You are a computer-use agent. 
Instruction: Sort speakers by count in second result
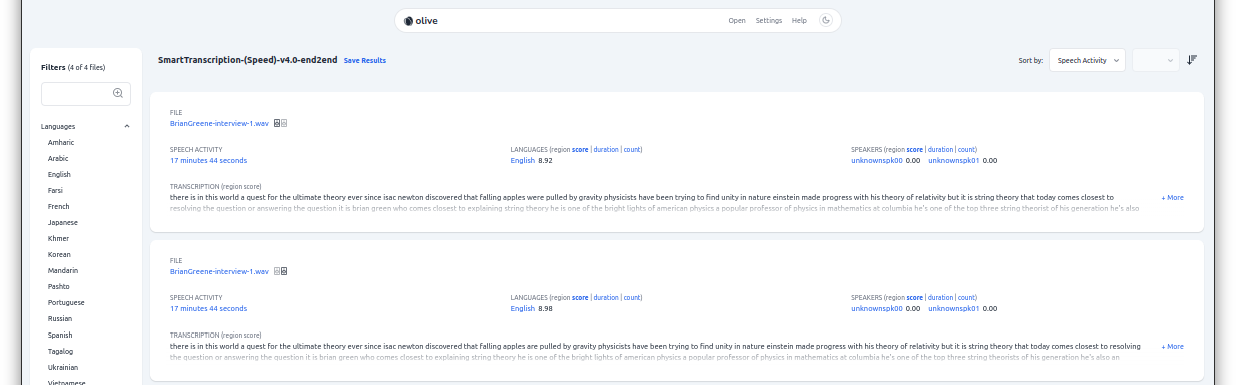click(x=967, y=297)
